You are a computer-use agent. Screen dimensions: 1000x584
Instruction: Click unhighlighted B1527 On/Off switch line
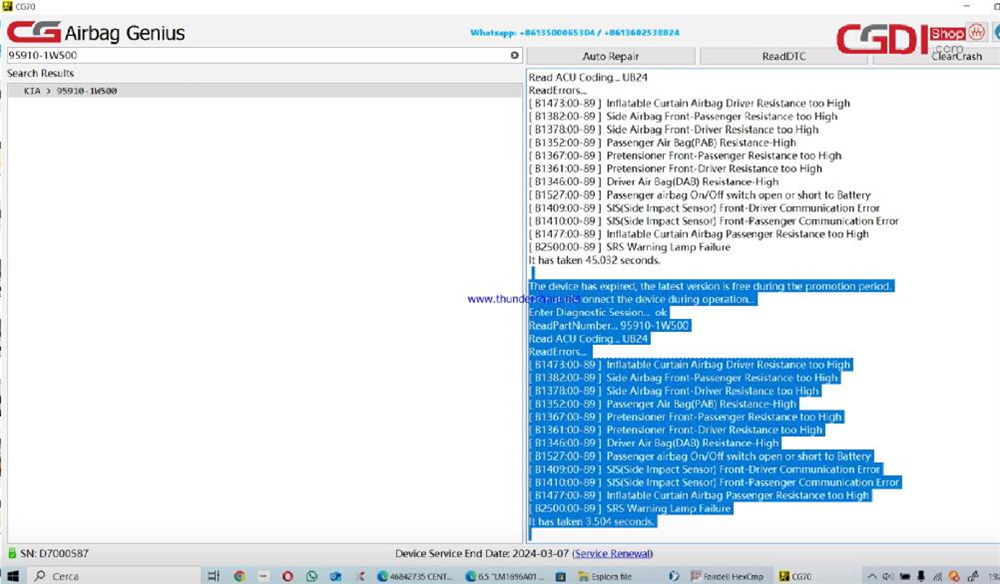click(x=700, y=195)
